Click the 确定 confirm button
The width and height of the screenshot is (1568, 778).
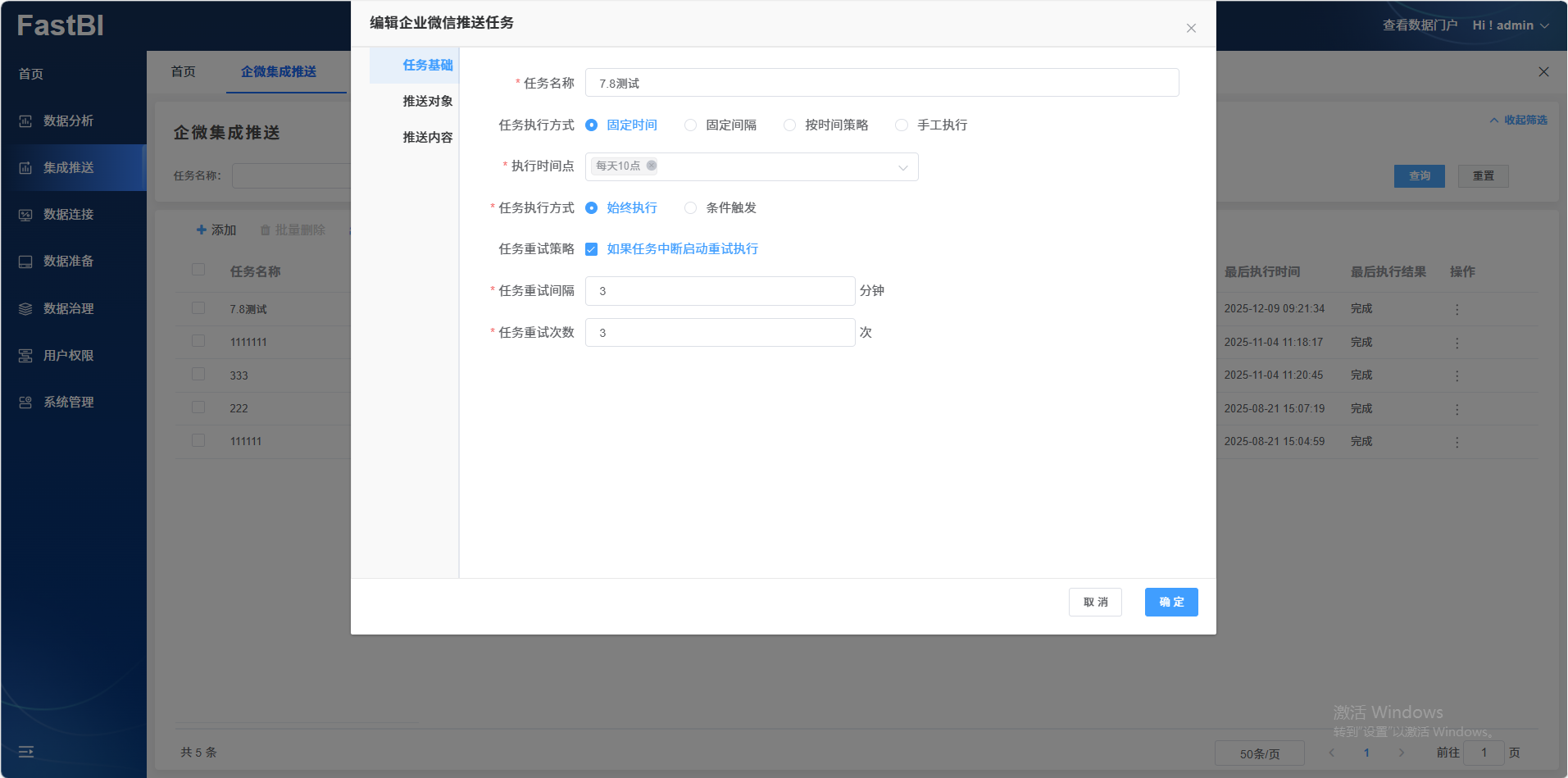(1170, 603)
